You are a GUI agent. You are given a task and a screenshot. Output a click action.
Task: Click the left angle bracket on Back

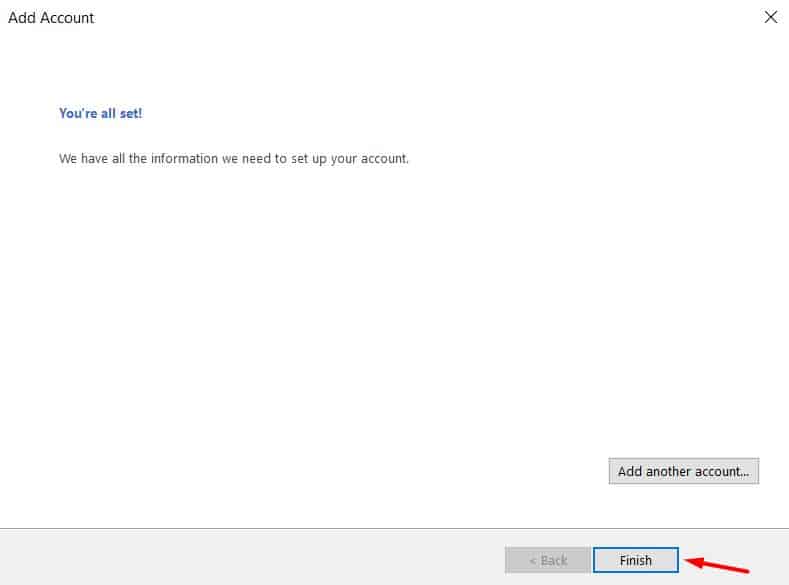click(x=532, y=560)
